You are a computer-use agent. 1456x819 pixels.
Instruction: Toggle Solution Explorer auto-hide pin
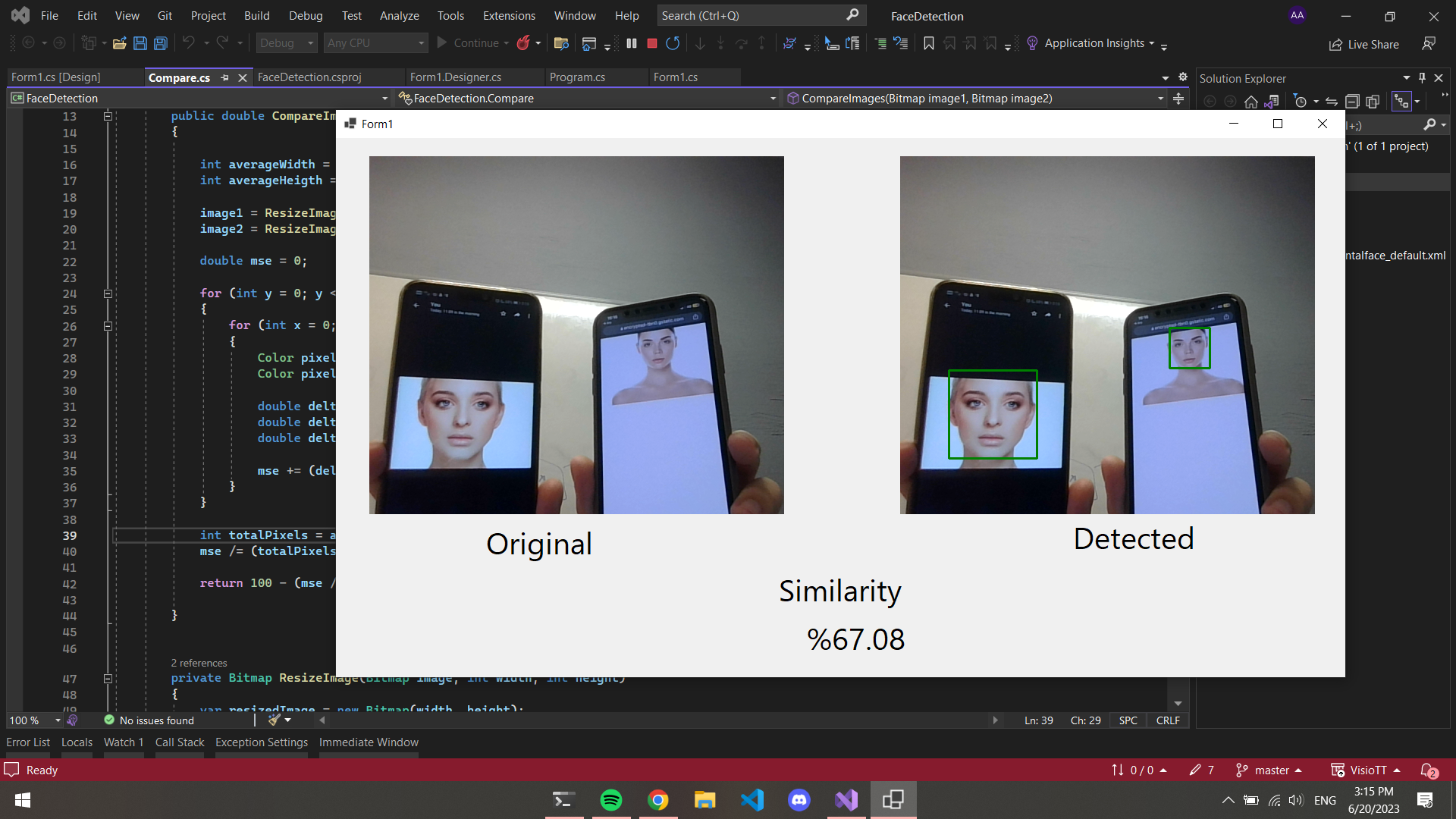(1422, 78)
